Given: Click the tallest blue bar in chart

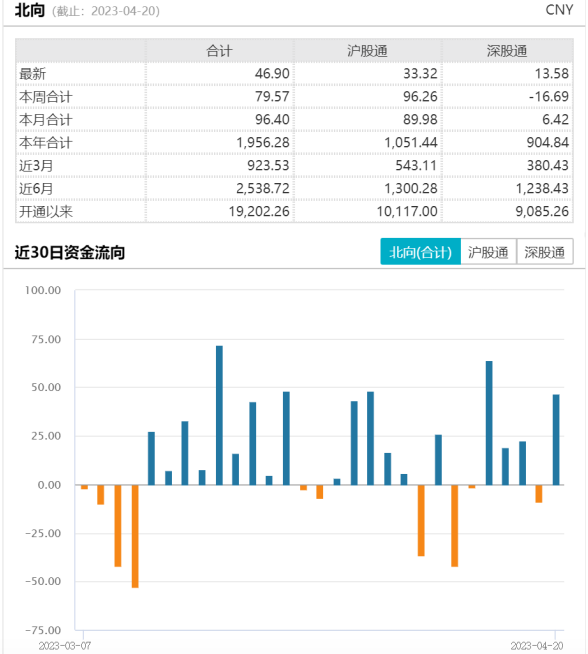Looking at the screenshot, I should [x=219, y=415].
